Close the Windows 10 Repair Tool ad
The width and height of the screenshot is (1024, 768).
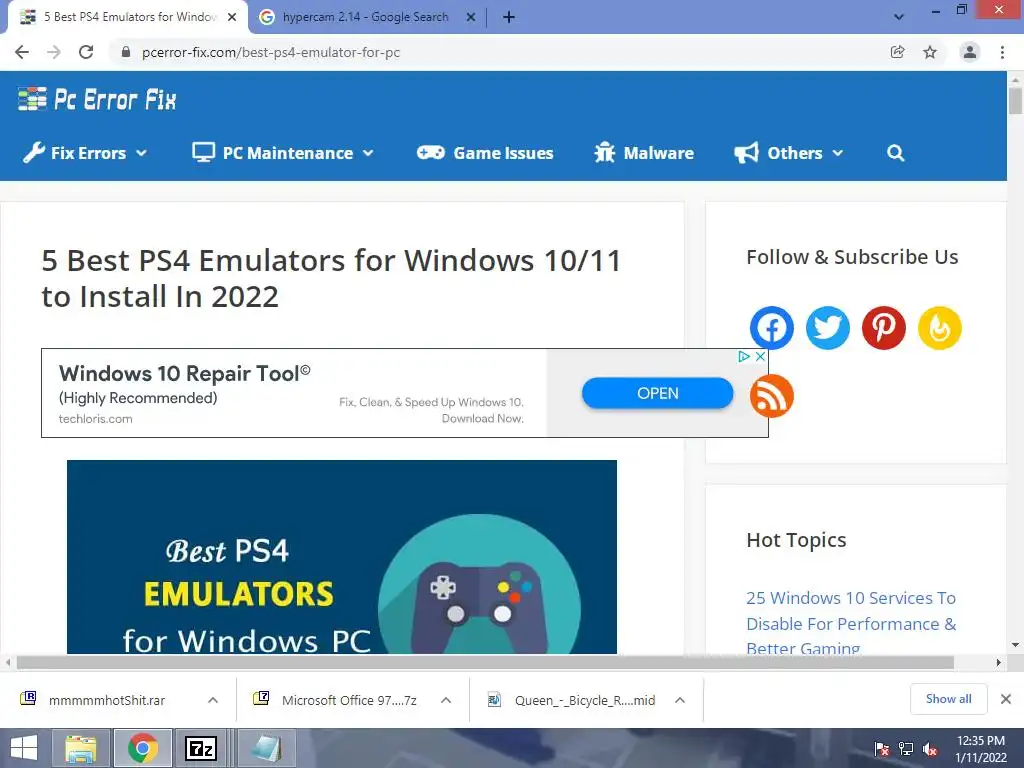coord(760,357)
